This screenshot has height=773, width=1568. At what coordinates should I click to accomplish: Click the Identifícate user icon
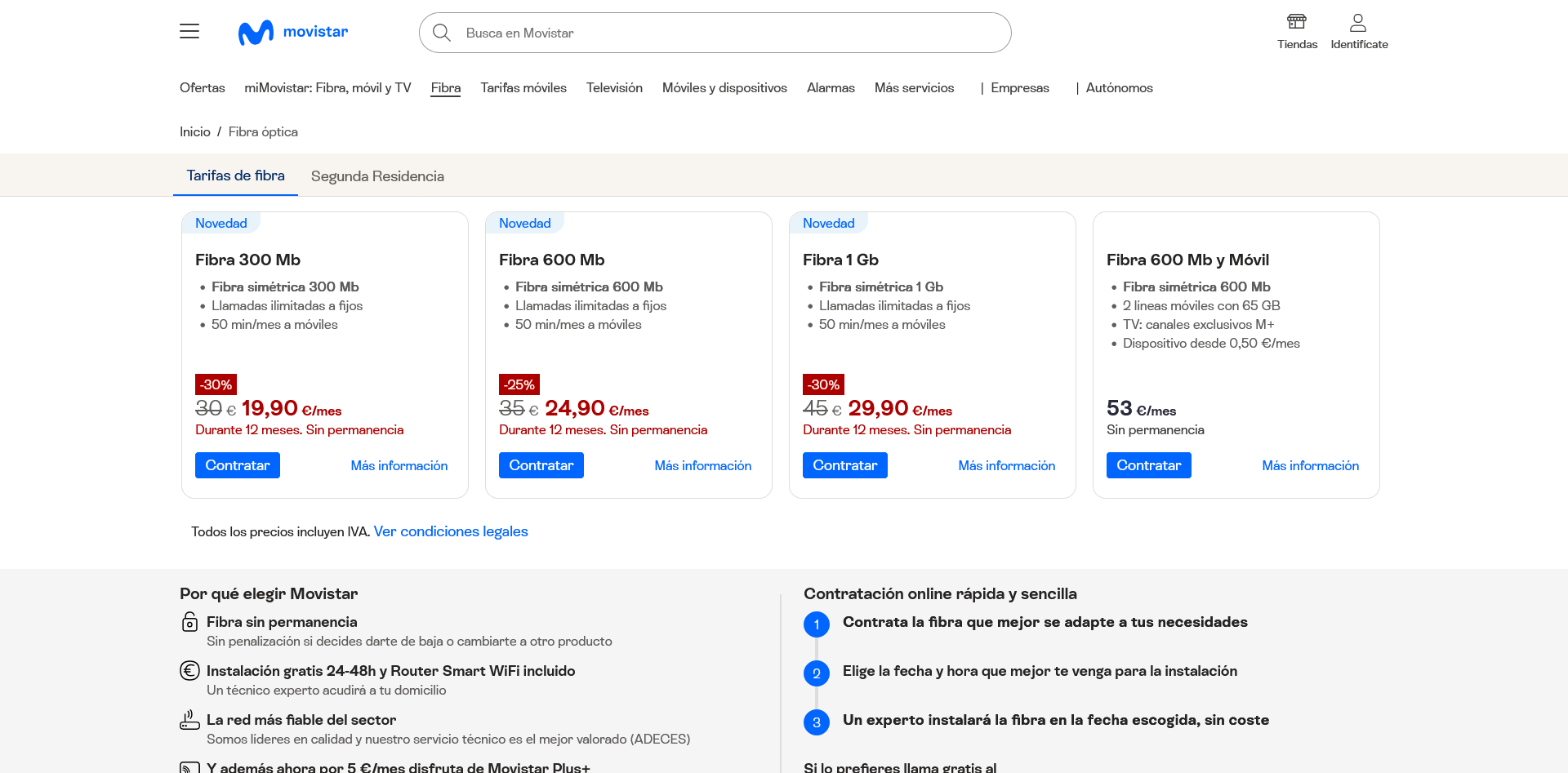click(1358, 22)
